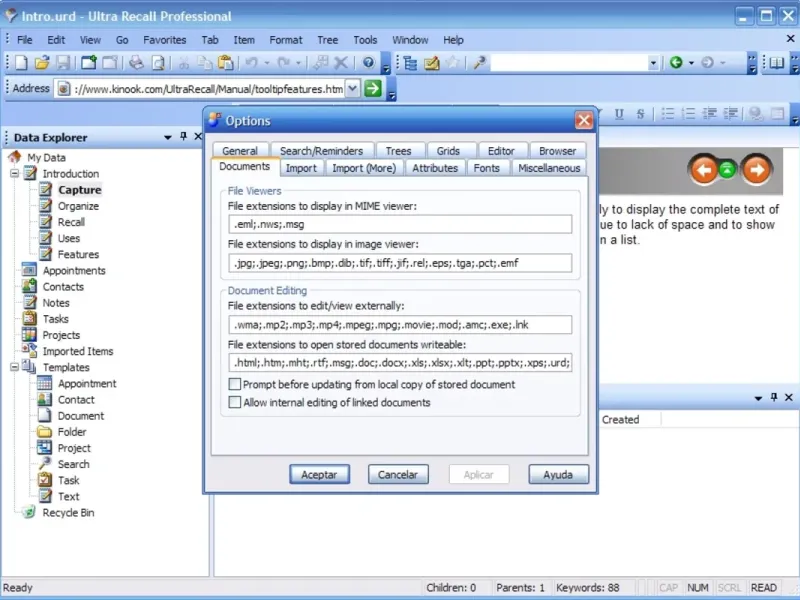
Task: Switch to the Import (More) tab
Action: pyautogui.click(x=364, y=168)
